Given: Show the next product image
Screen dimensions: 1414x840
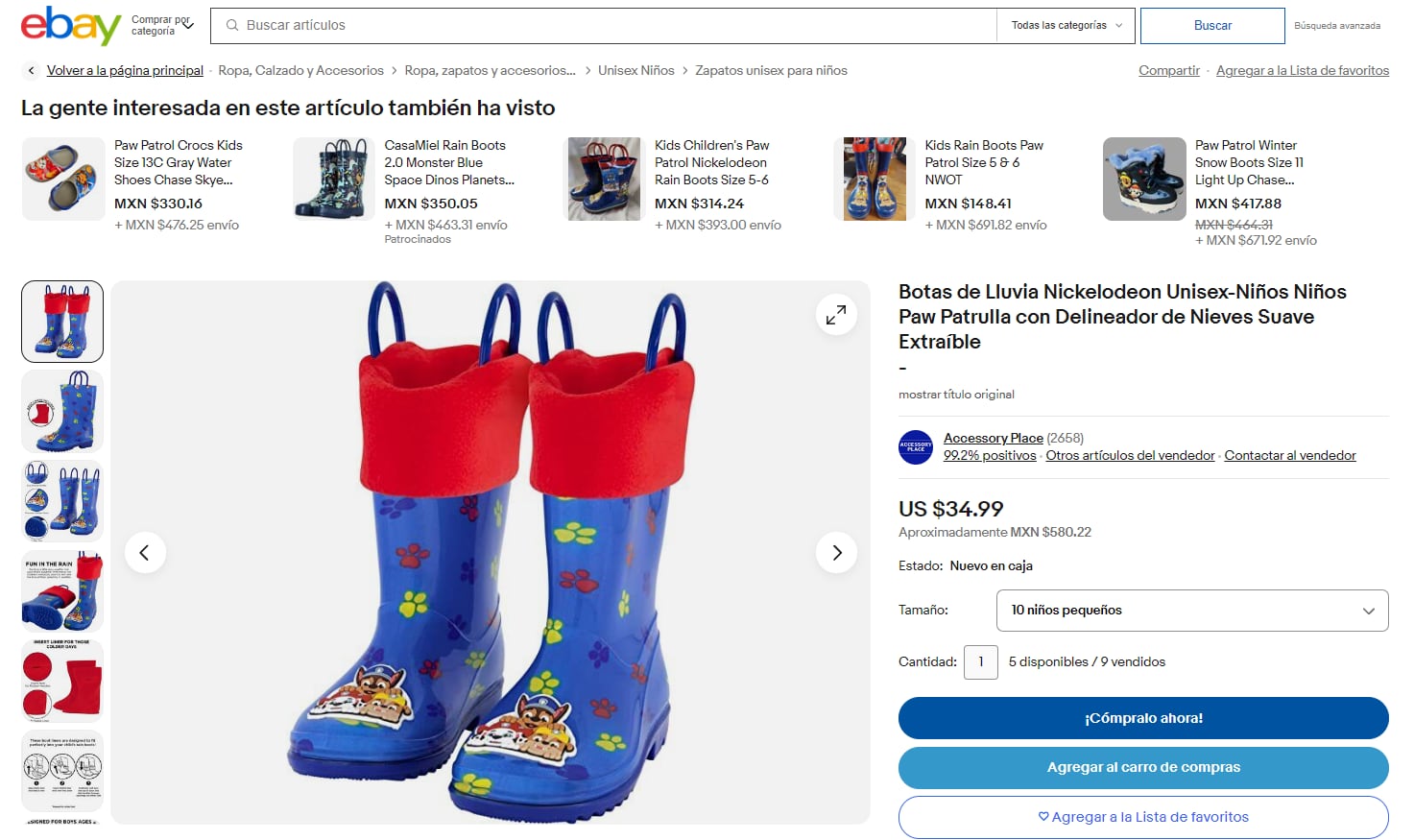Looking at the screenshot, I should click(836, 552).
